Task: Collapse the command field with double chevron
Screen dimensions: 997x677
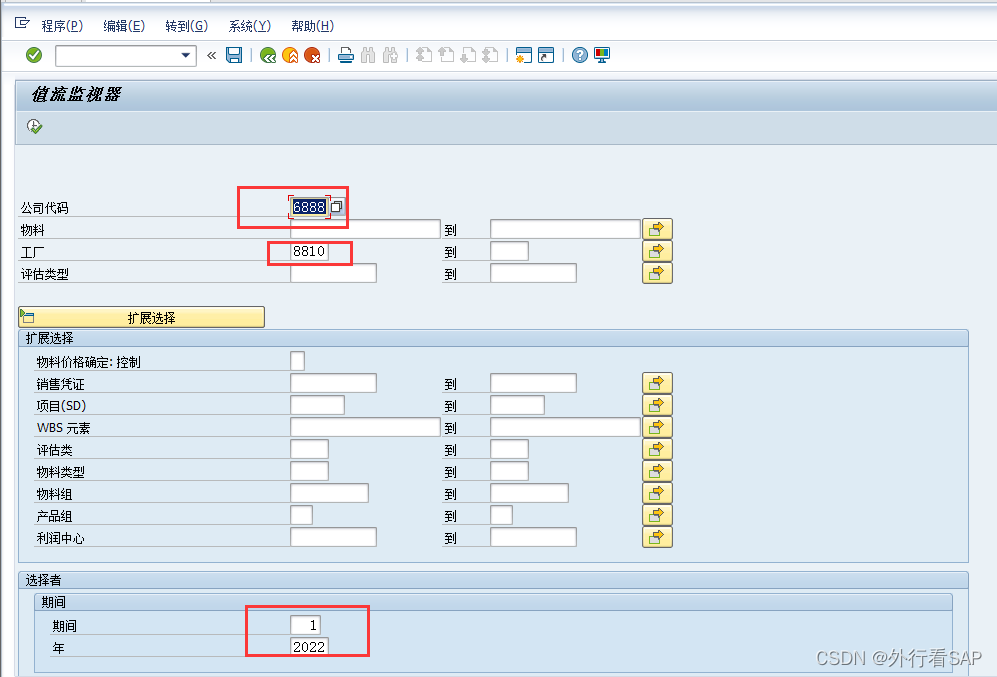Action: pyautogui.click(x=212, y=56)
